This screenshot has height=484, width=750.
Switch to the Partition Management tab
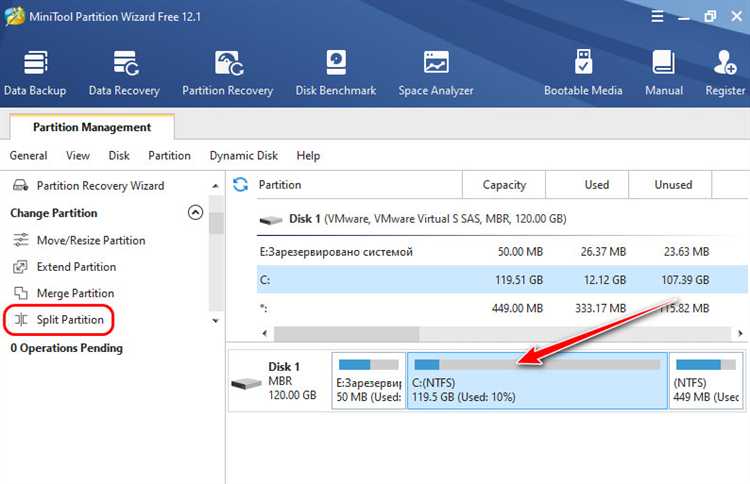click(x=92, y=127)
